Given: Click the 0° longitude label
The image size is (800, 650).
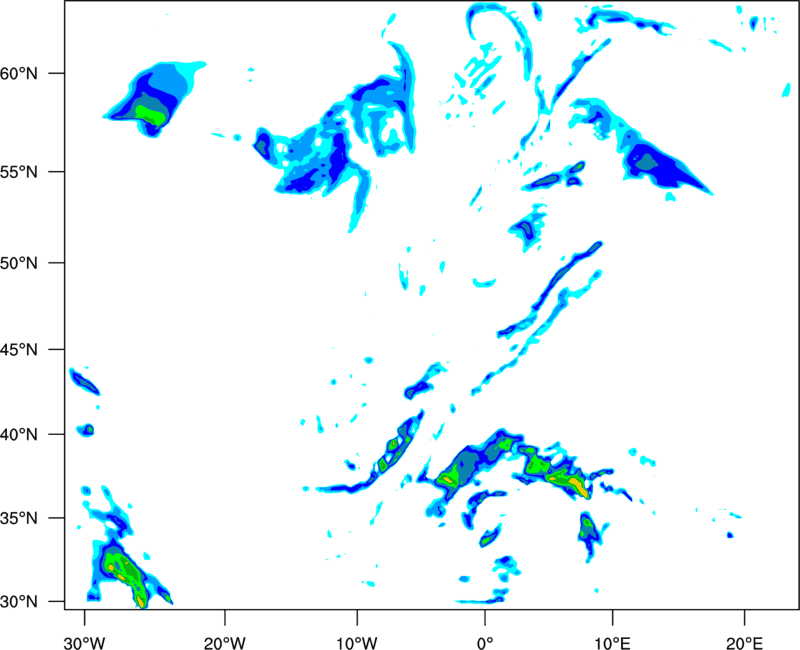Looking at the screenshot, I should point(485,643).
